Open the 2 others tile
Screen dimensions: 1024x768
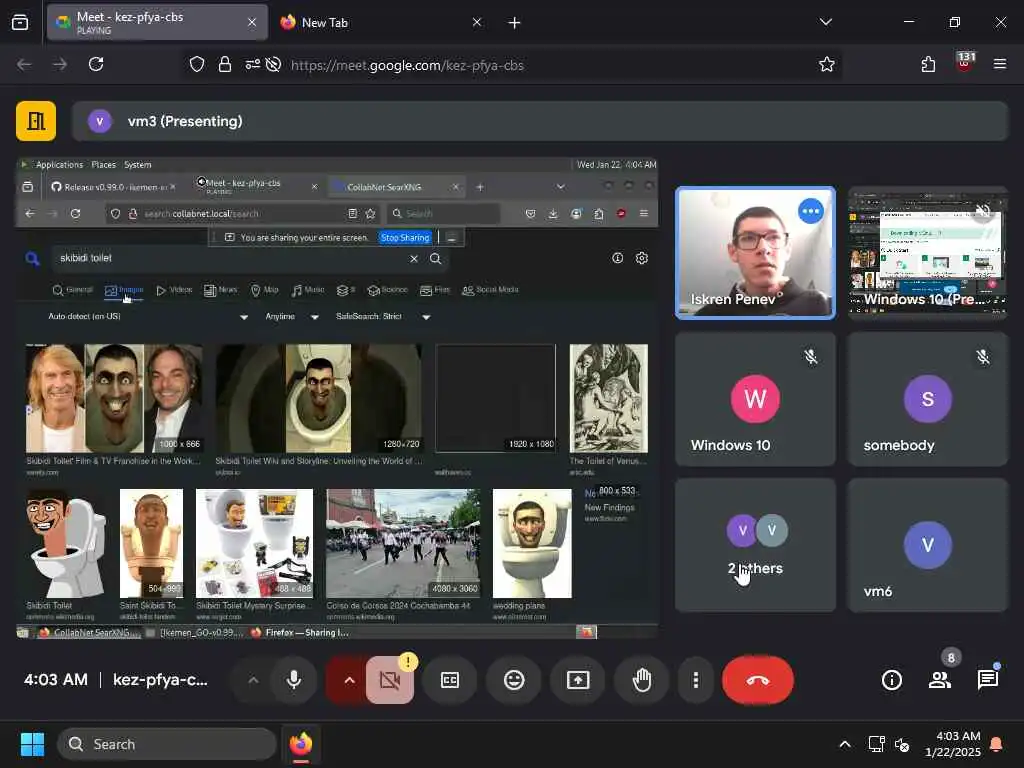tap(755, 545)
